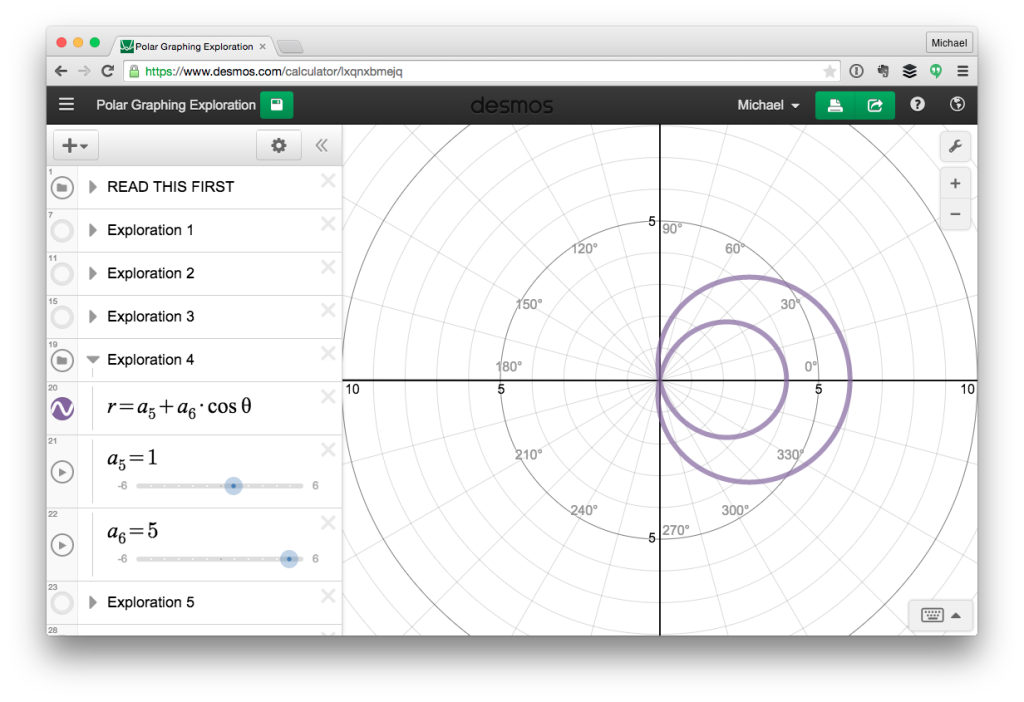Screen dimensions: 1024x702
Task: Select the a5 slider handle
Action: coord(233,486)
